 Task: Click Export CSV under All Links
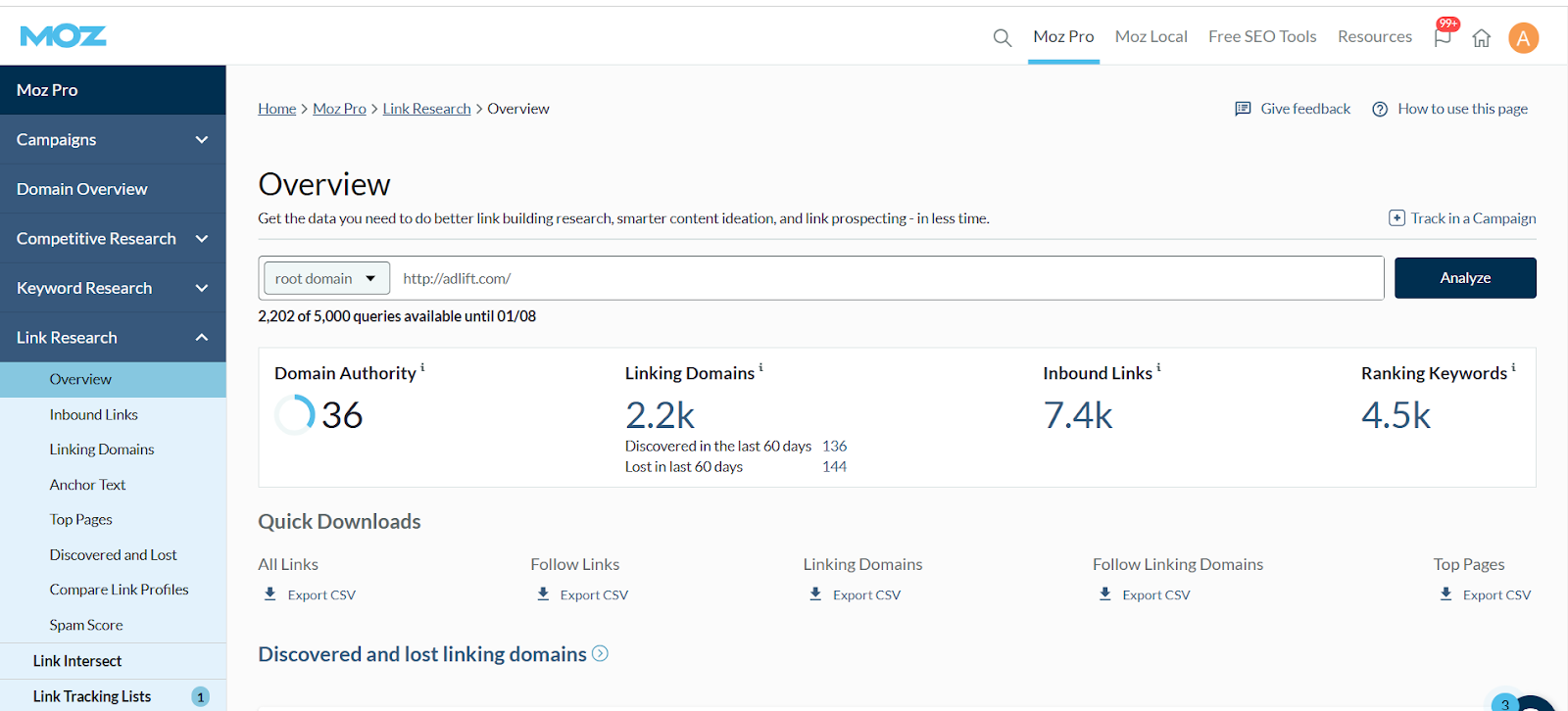(321, 595)
